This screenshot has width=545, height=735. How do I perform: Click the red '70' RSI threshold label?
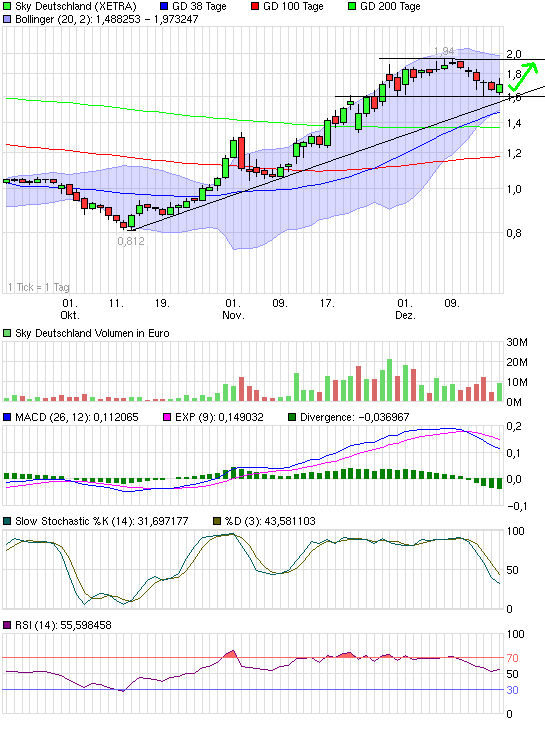click(x=512, y=658)
